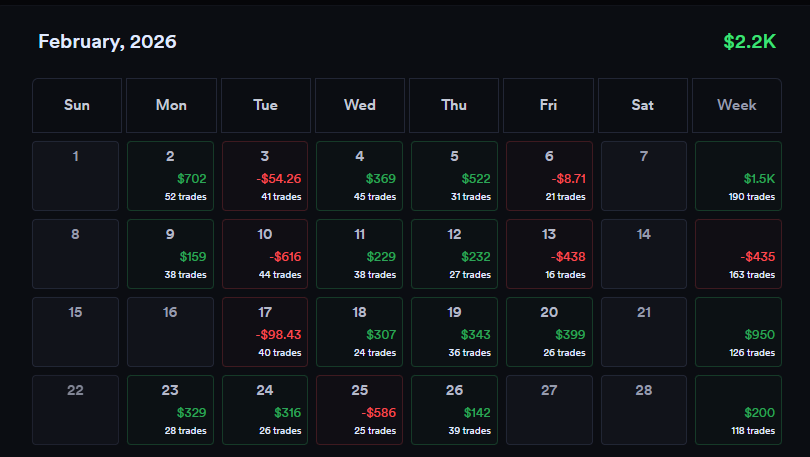Click the February, 2026 month title
The height and width of the screenshot is (457, 810).
(x=107, y=42)
